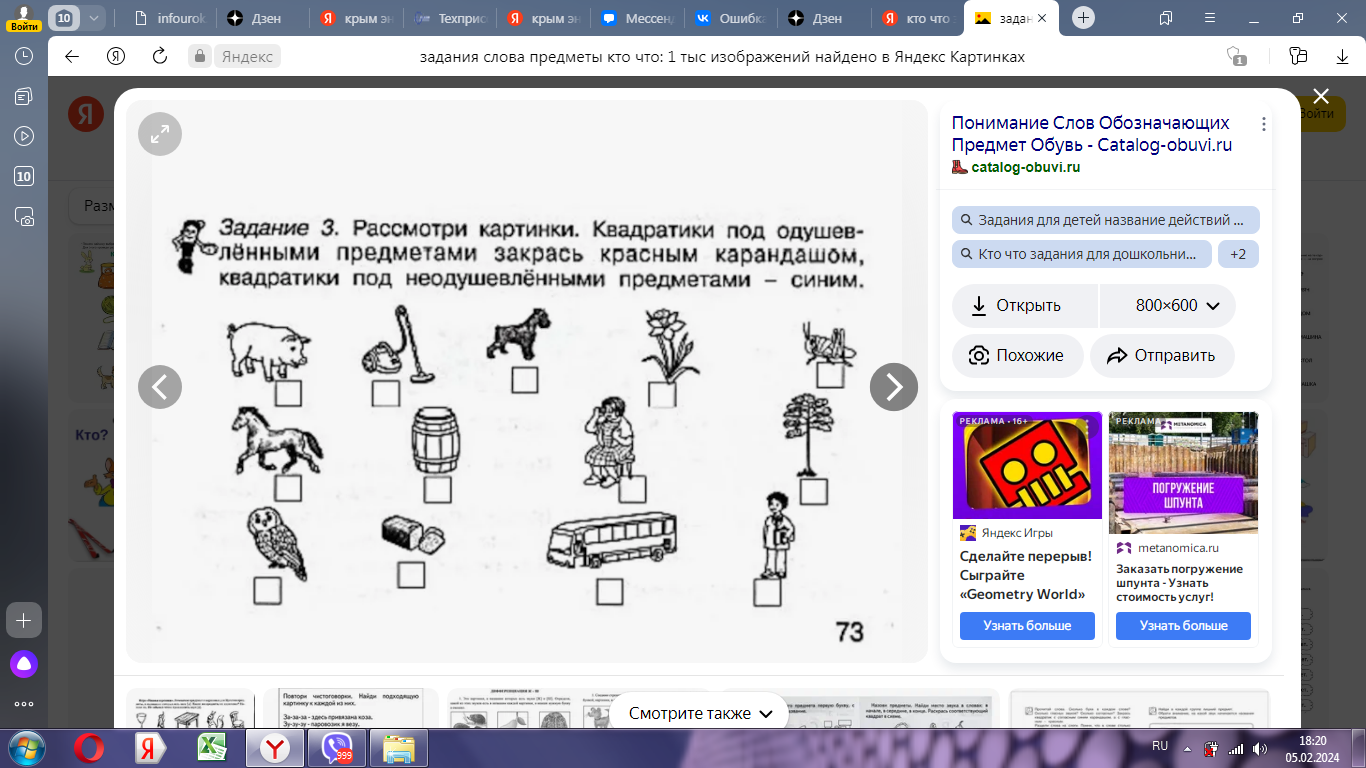Image resolution: width=1366 pixels, height=768 pixels.
Task: Expand the Смотрите также section
Action: pos(701,714)
